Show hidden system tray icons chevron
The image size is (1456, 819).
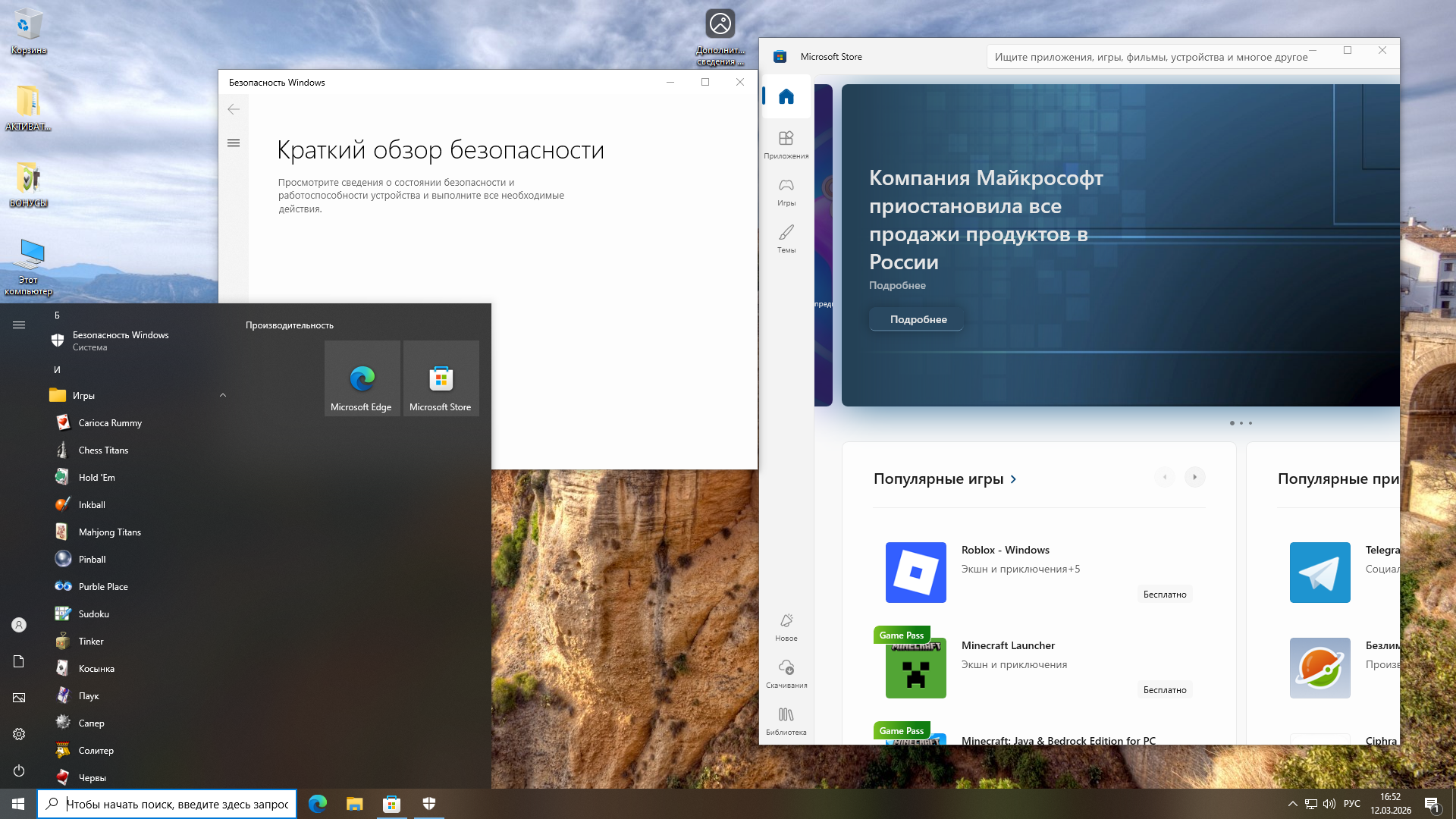[x=1292, y=804]
